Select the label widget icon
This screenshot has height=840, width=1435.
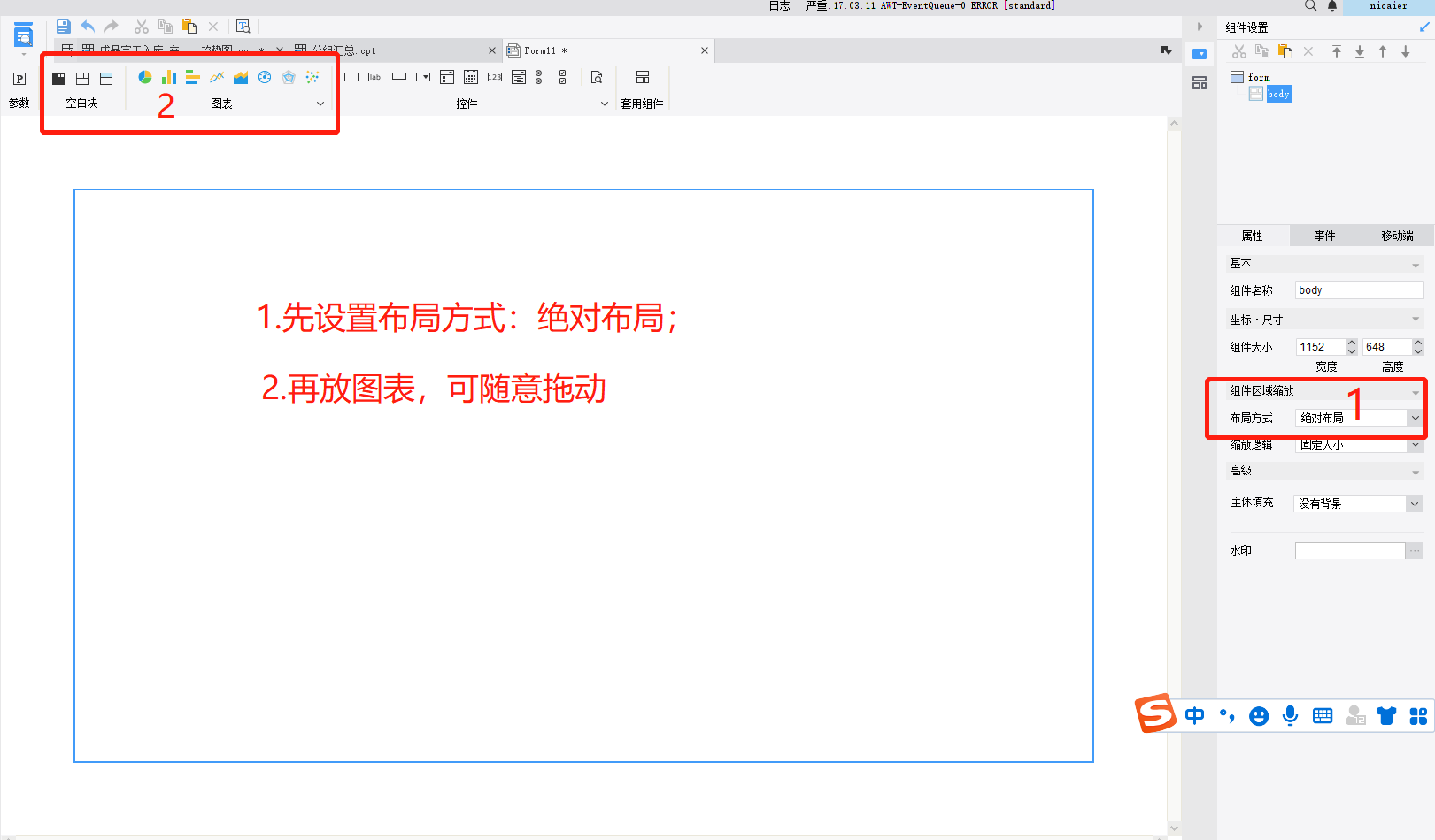click(x=375, y=77)
